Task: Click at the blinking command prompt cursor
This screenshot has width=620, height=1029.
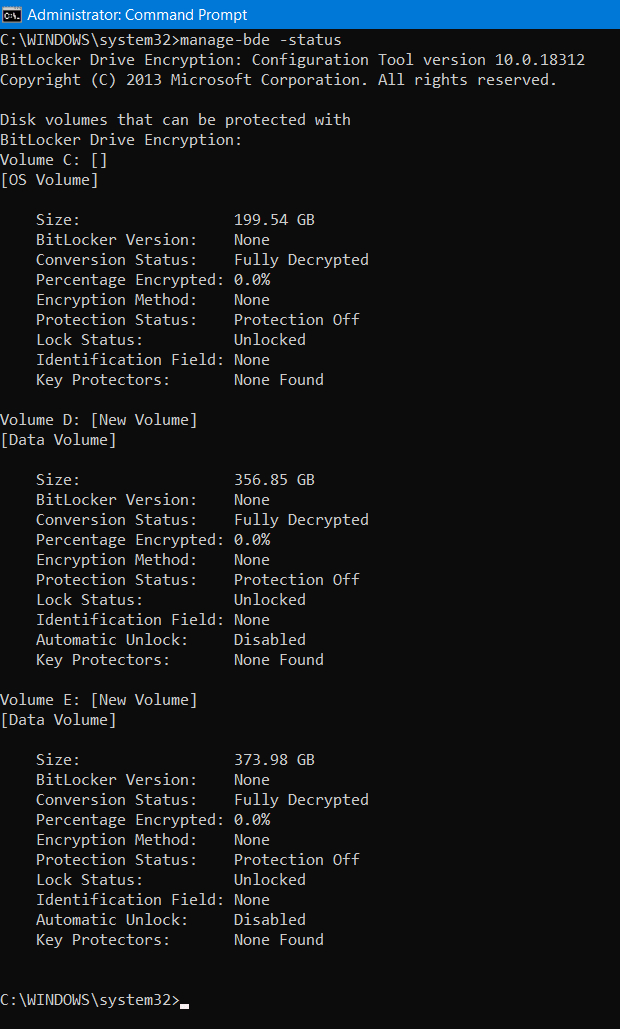Action: coord(184,1005)
